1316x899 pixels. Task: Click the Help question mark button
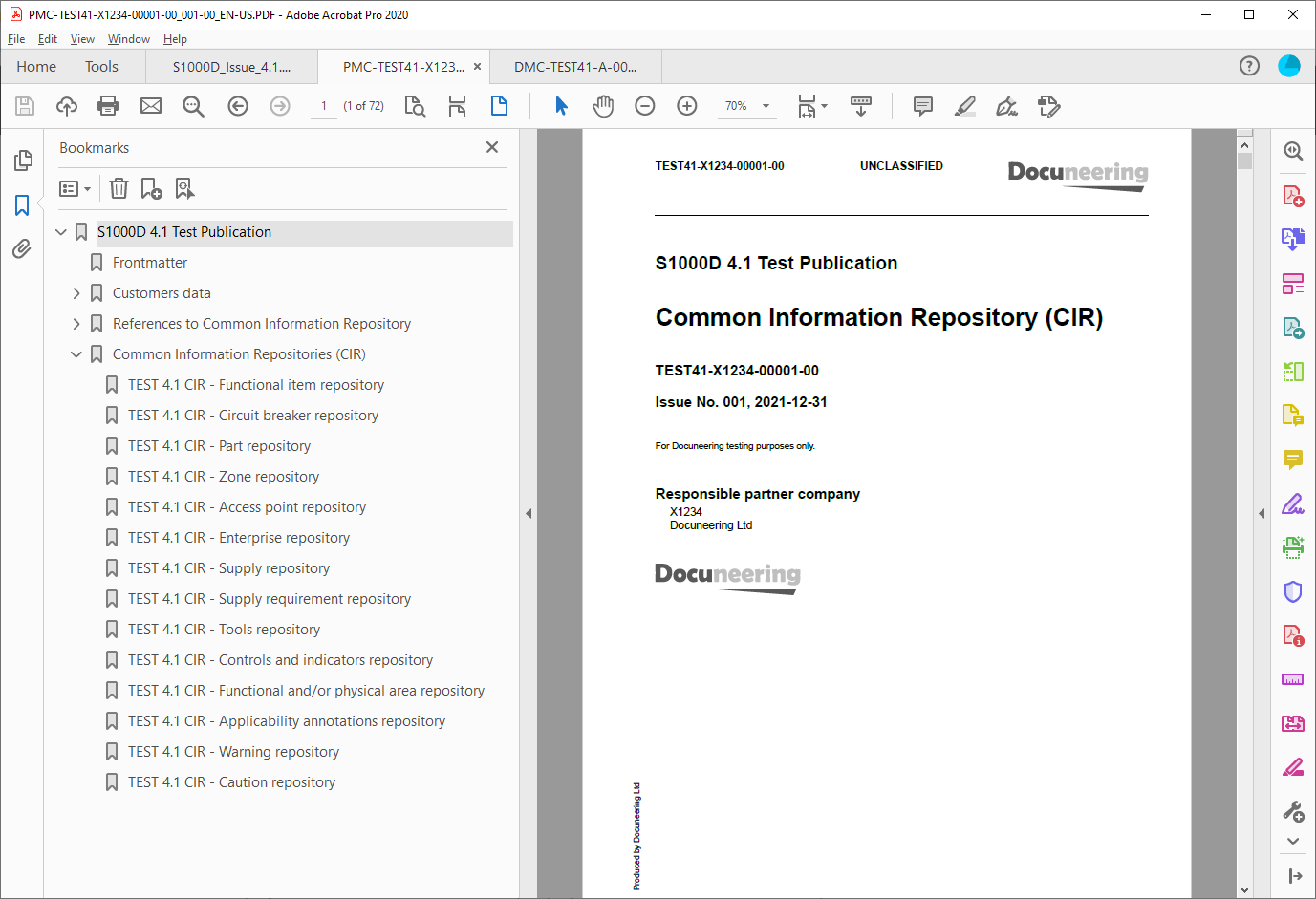tap(1249, 66)
